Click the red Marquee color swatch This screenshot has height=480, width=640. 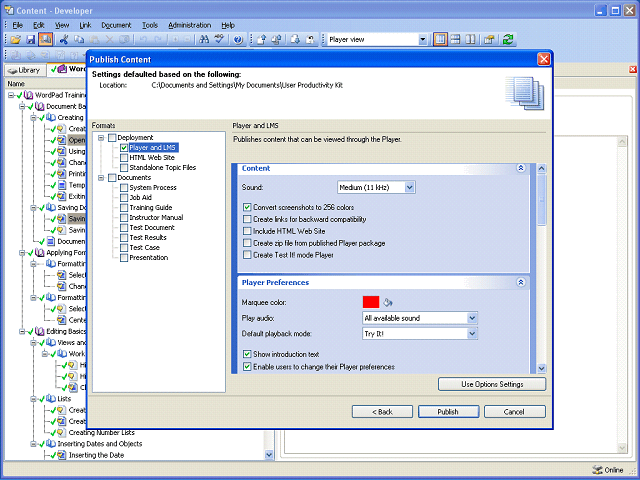371,302
